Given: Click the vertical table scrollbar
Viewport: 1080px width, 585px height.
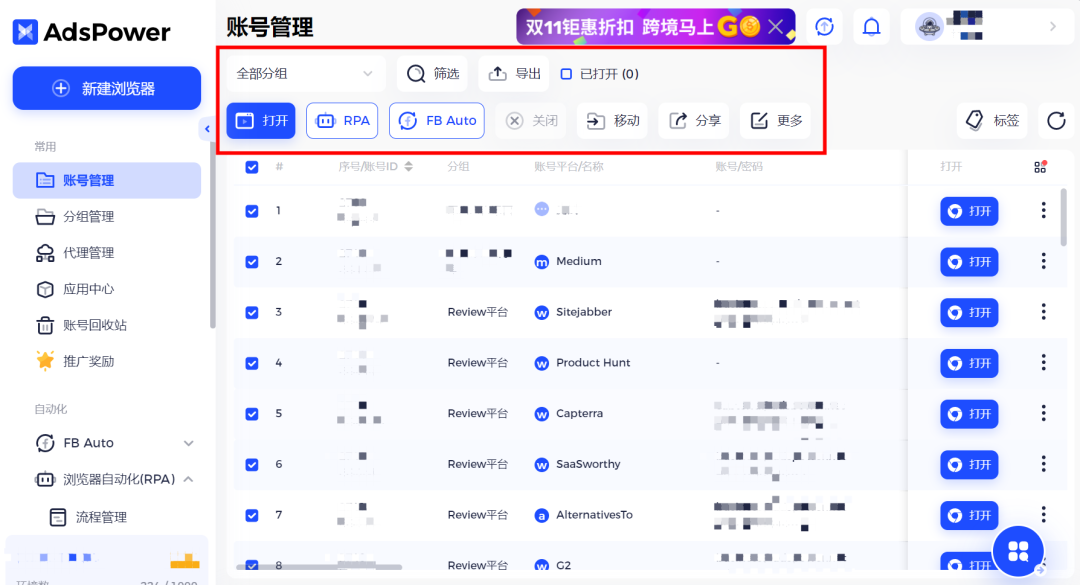Looking at the screenshot, I should click(1063, 218).
